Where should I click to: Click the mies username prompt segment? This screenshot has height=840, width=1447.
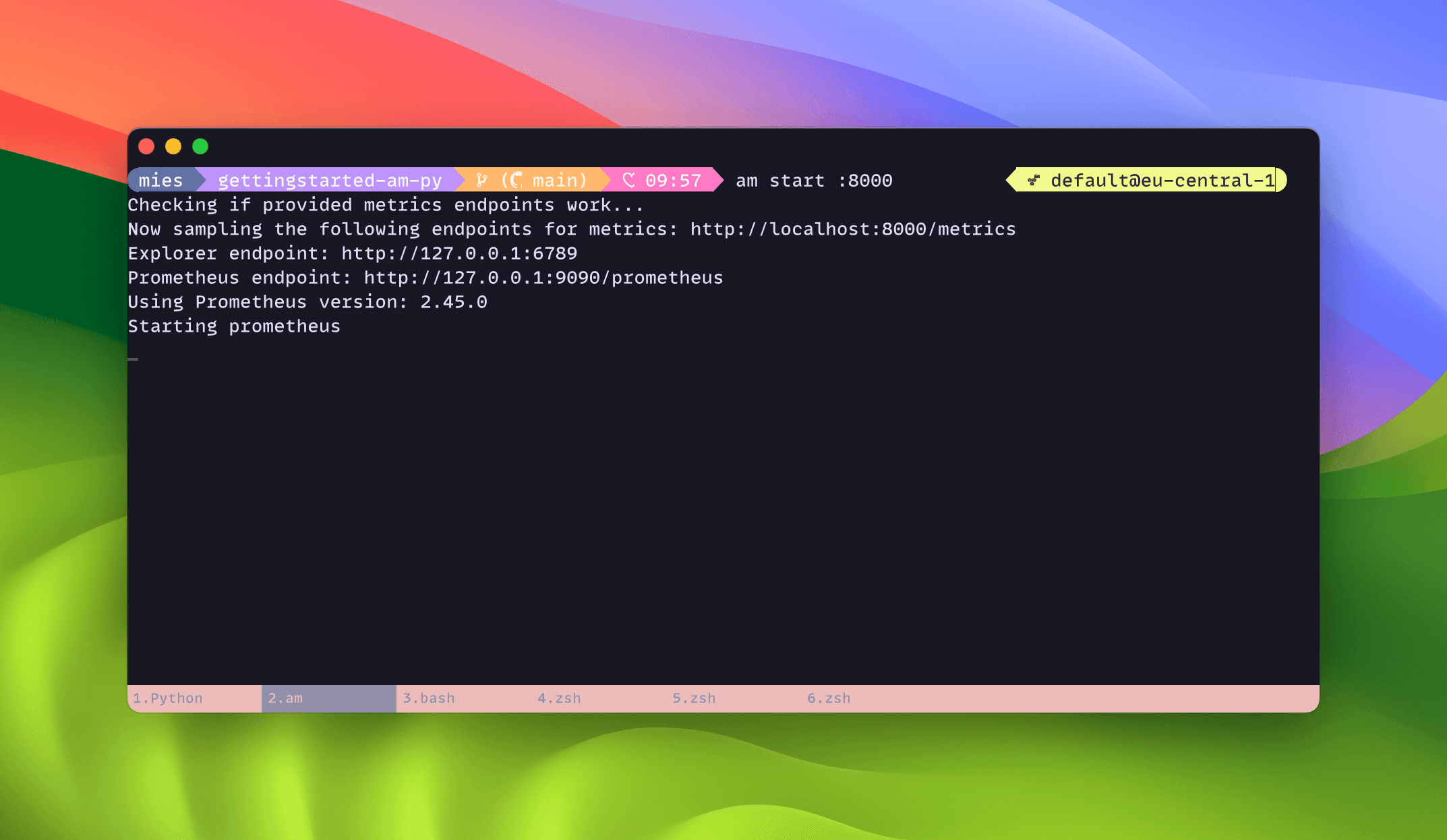coord(160,180)
